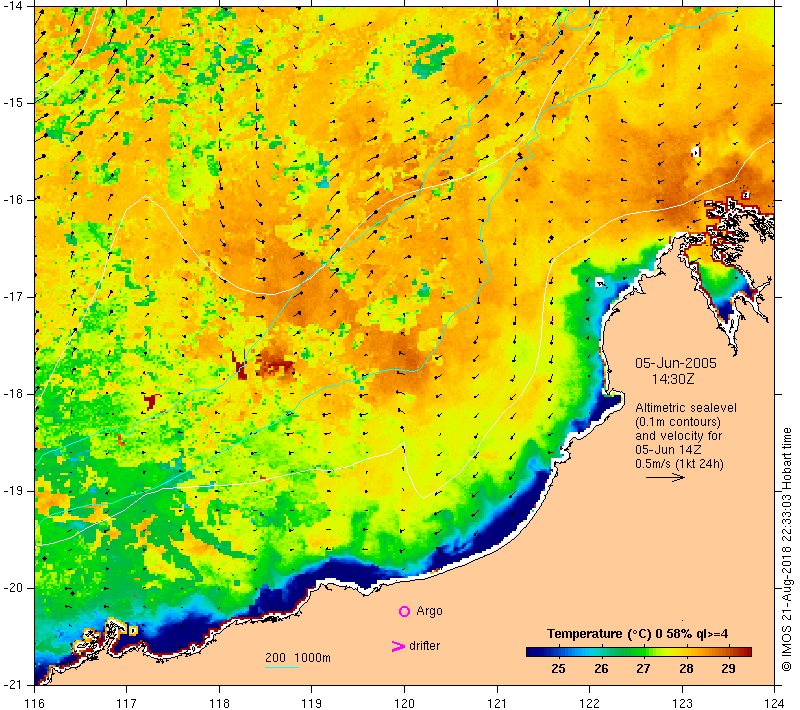
Task: Click latitude axis label '-20'
Action: click(x=12, y=588)
